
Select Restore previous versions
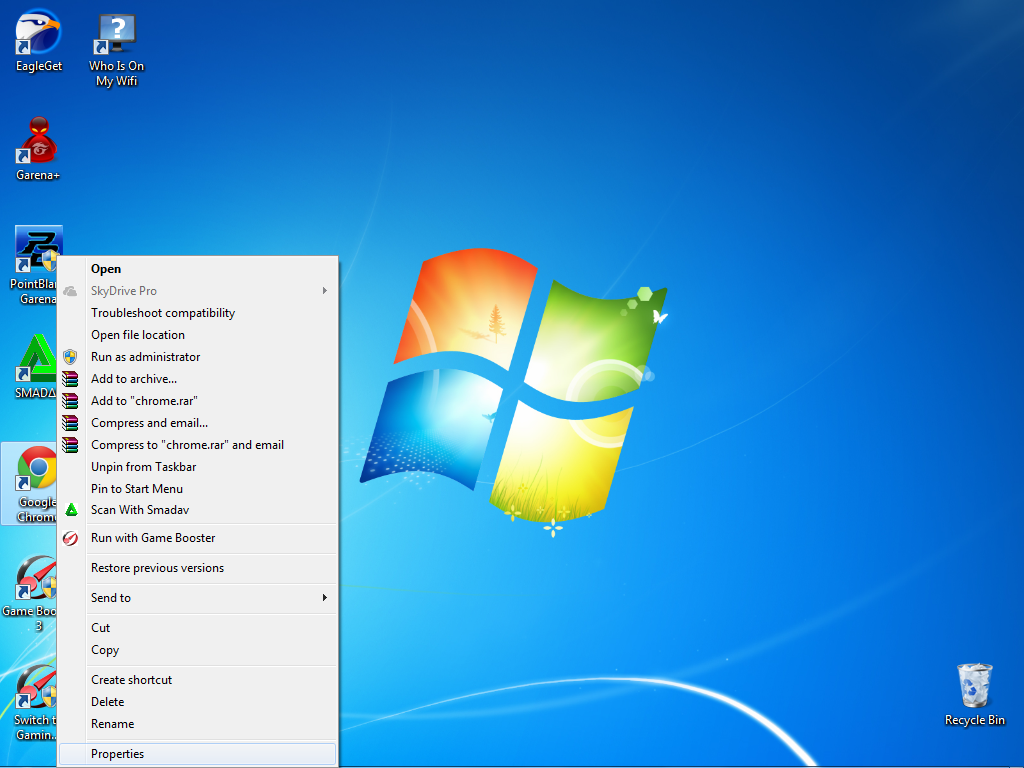coord(198,568)
